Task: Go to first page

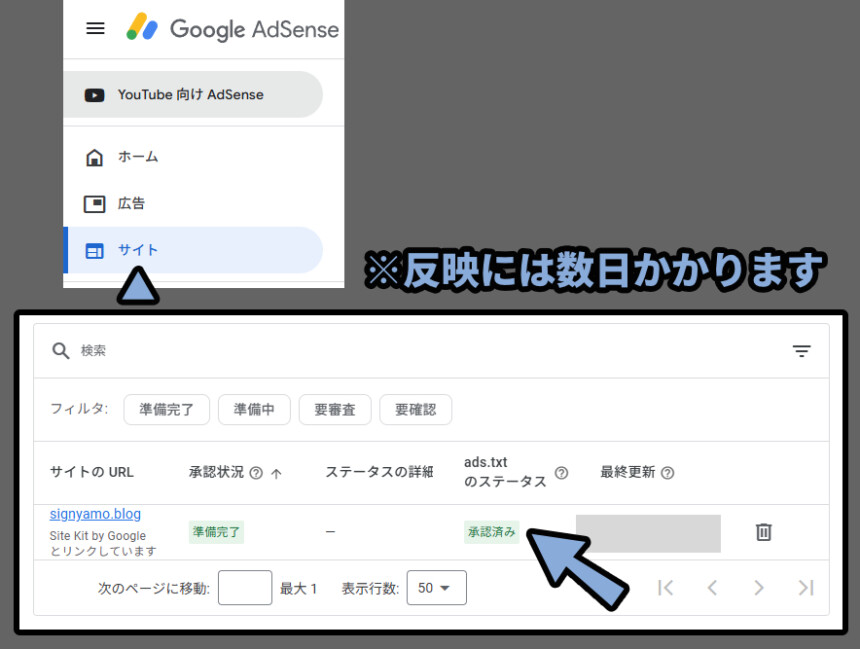Action: click(665, 588)
